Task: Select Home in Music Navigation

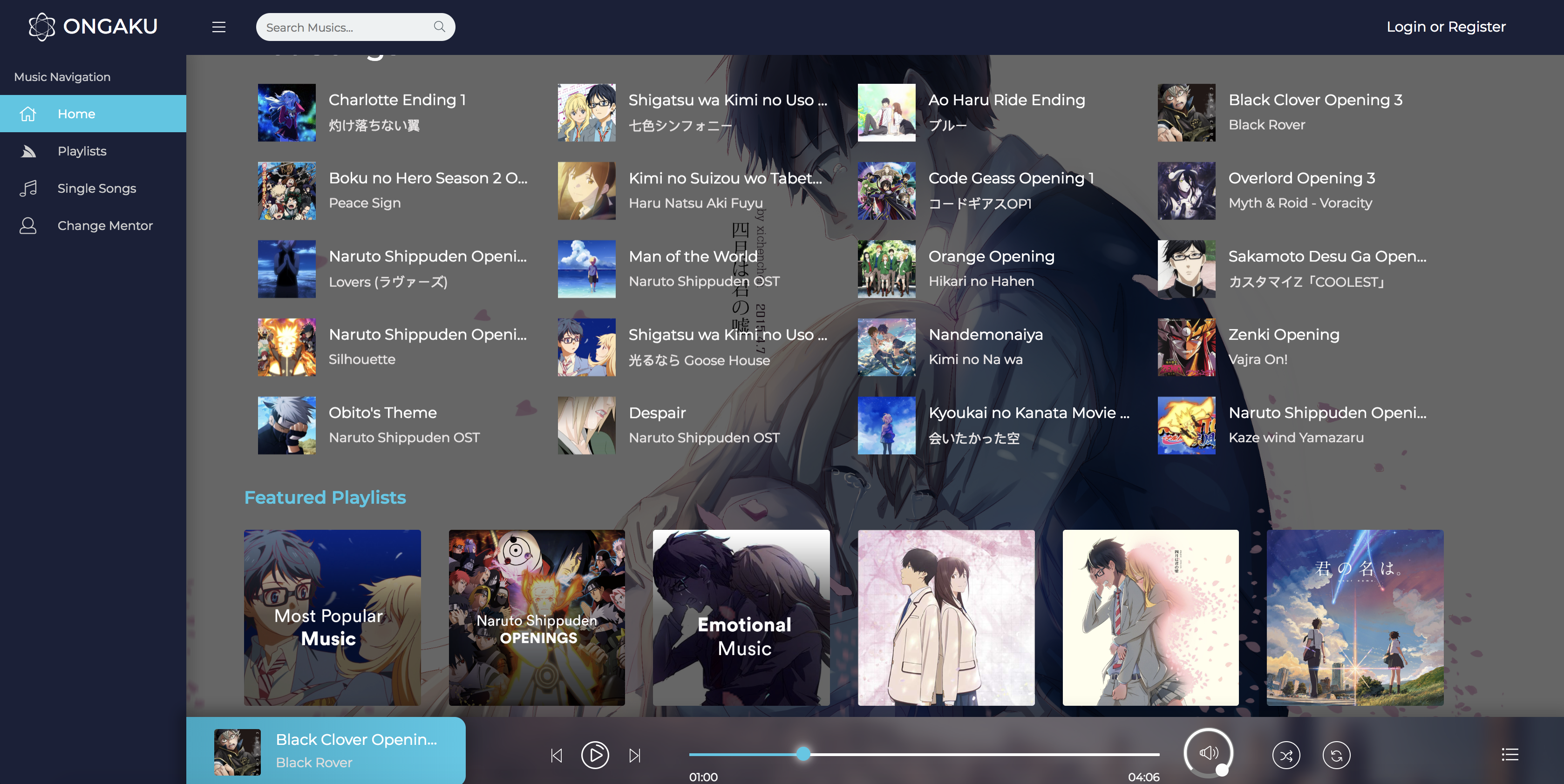Action: (x=76, y=114)
